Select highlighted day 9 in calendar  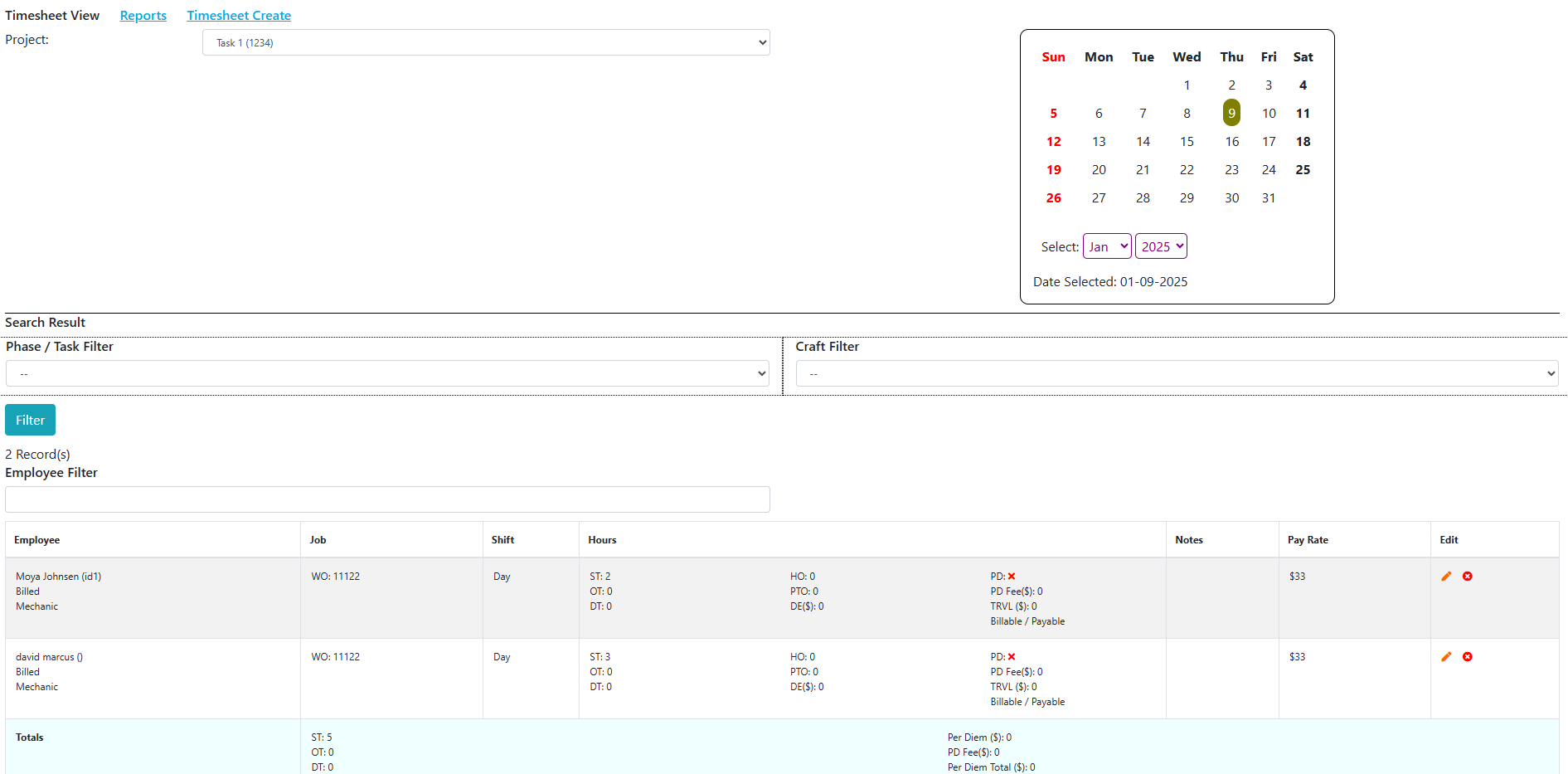pyautogui.click(x=1231, y=113)
